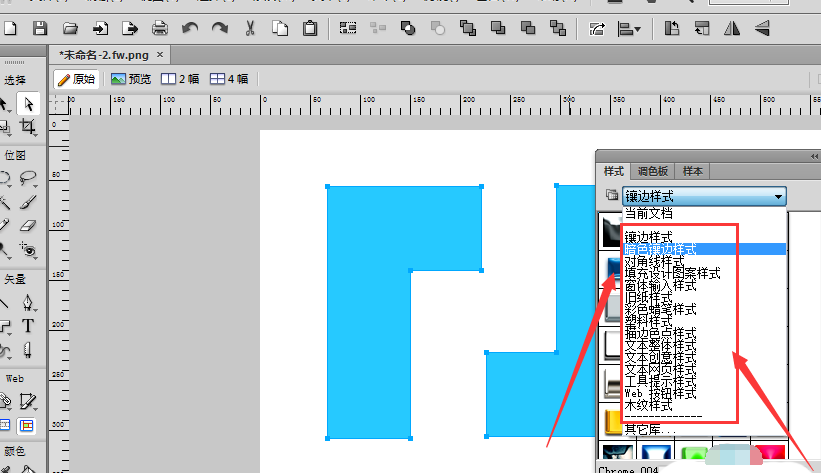Close the 未命名-2.fw.png document tab
821x473 pixels.
[x=160, y=54]
